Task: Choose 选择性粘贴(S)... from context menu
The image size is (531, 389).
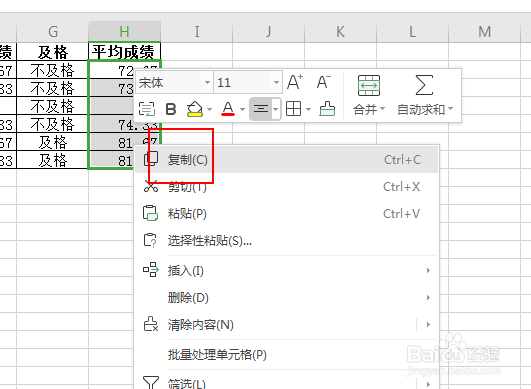Action: [x=286, y=241]
